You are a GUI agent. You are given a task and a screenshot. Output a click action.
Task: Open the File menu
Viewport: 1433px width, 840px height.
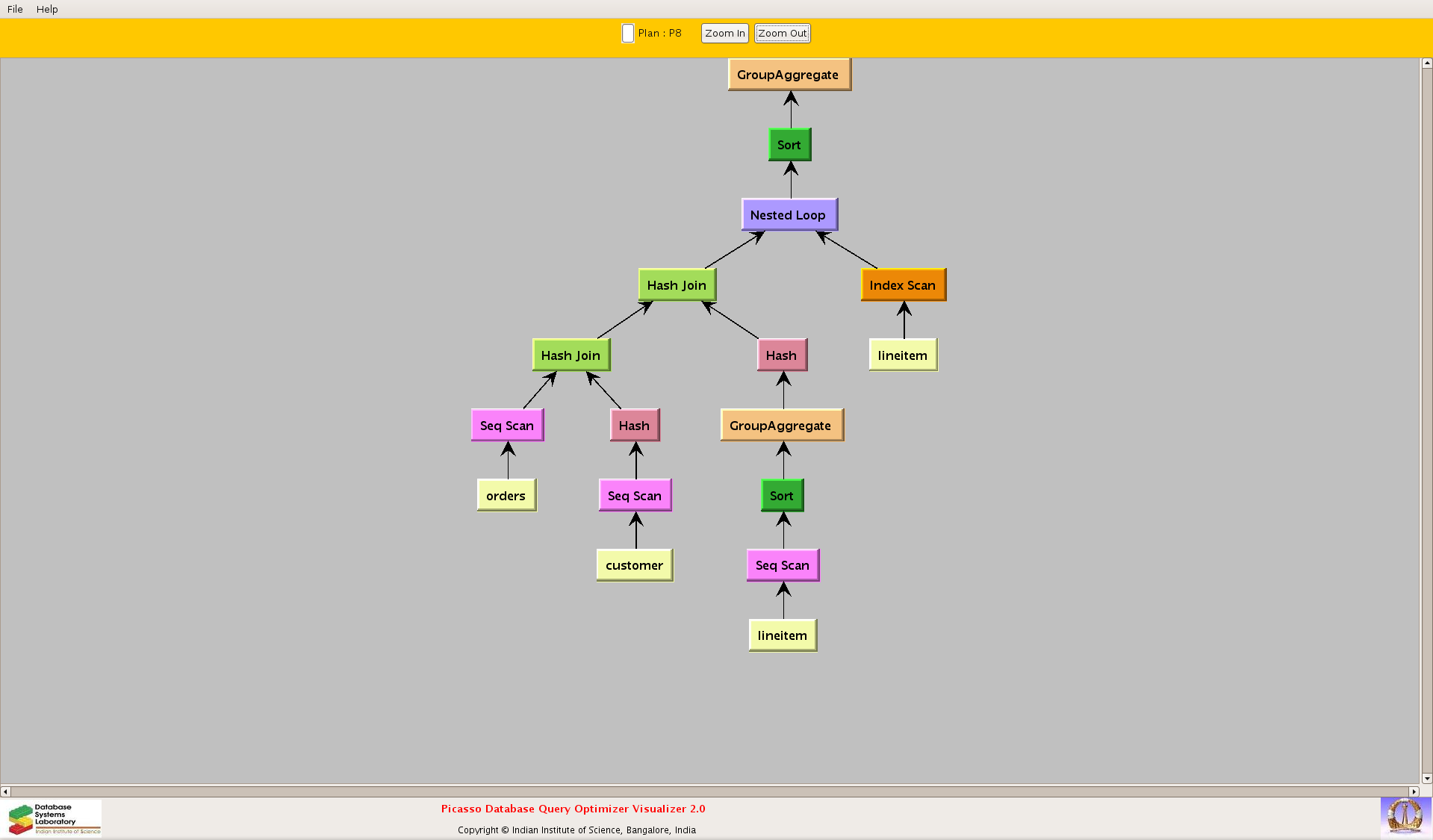15,9
